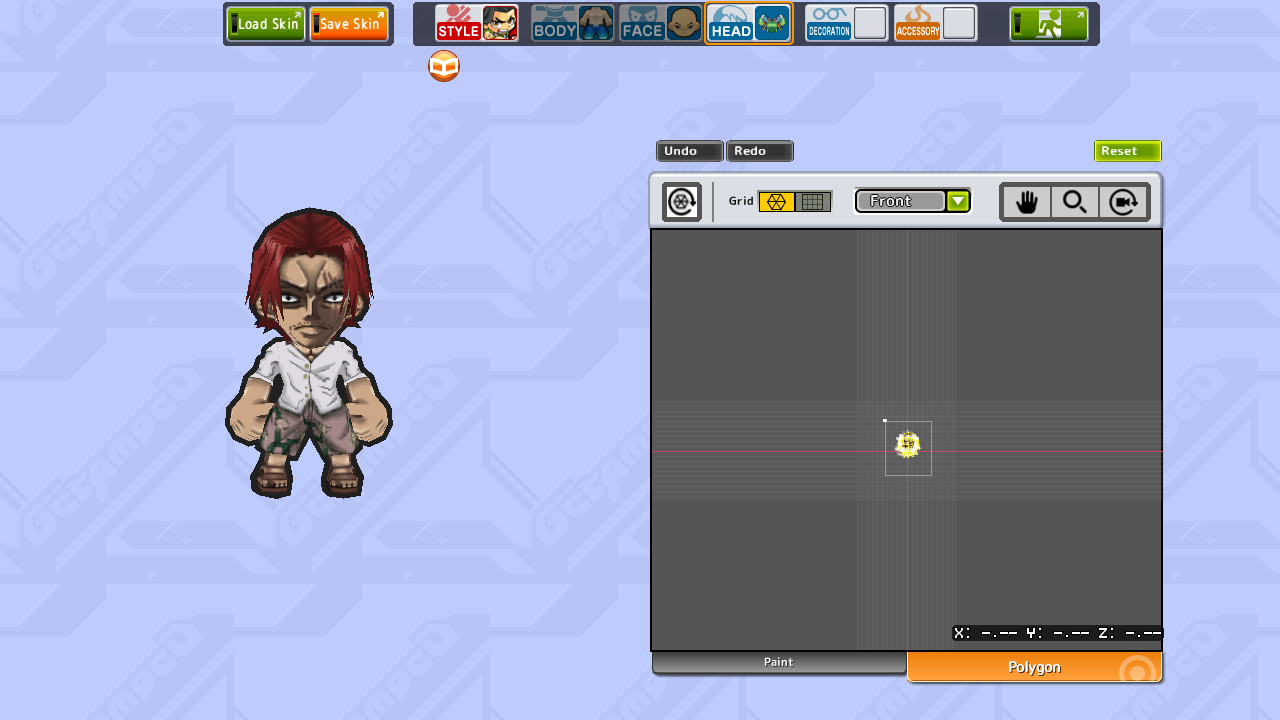
Task: Click the yellow polygon object in viewport
Action: (907, 445)
